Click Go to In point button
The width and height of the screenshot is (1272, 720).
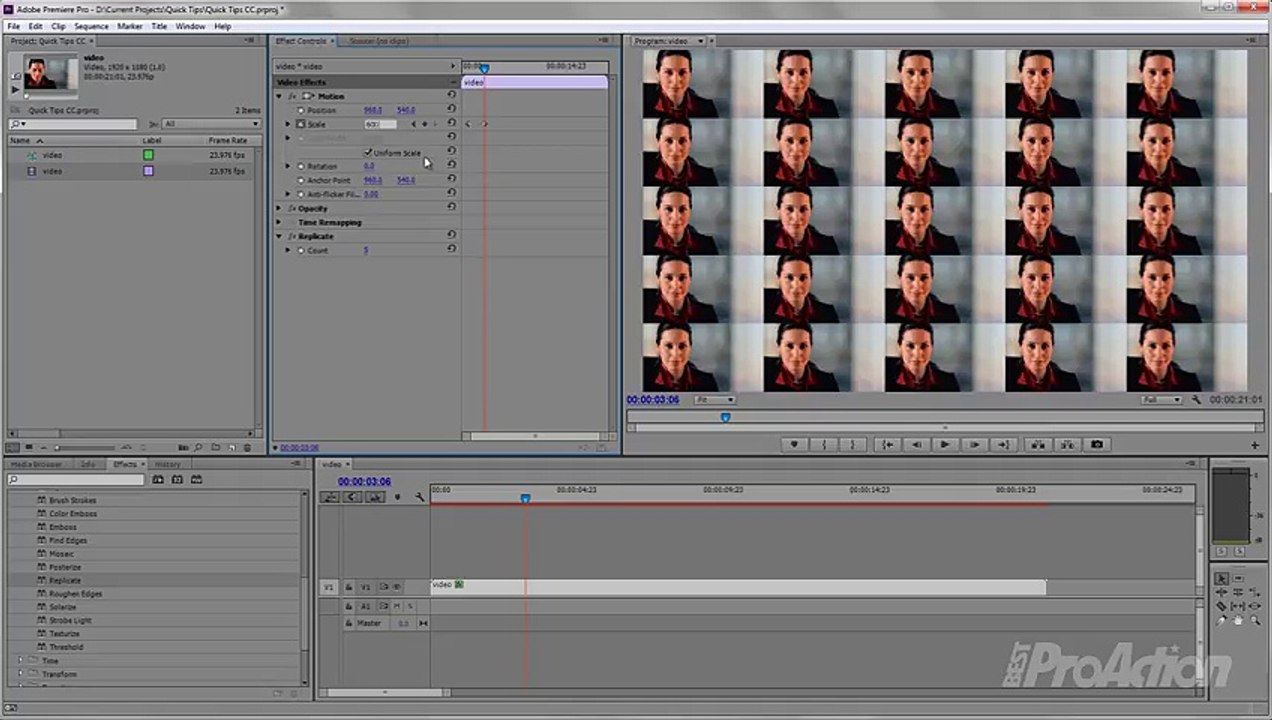(x=886, y=445)
